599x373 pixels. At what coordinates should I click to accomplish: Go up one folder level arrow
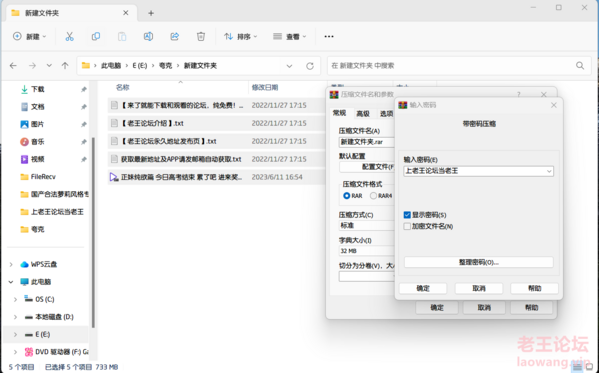[65, 66]
